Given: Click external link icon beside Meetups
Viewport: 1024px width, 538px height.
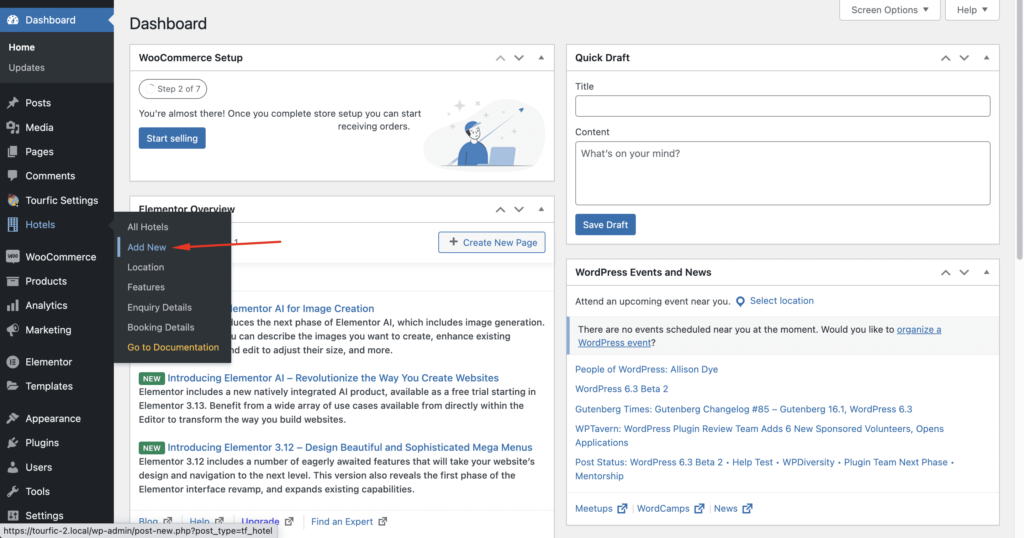Looking at the screenshot, I should [x=622, y=509].
